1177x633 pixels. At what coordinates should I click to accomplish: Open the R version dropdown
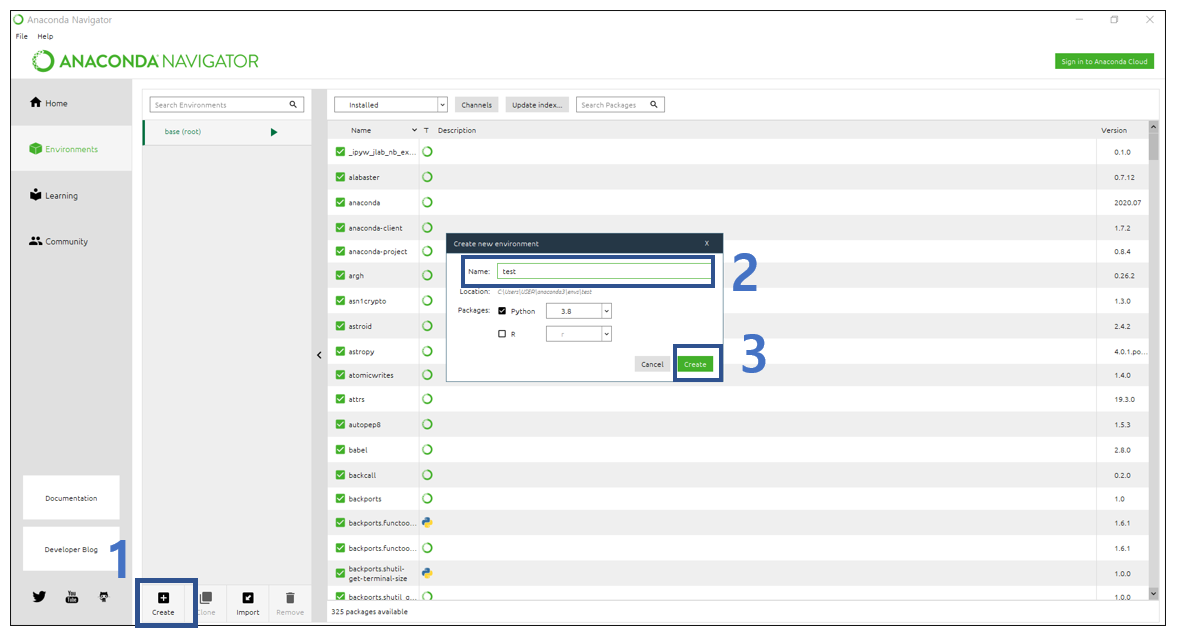(579, 333)
